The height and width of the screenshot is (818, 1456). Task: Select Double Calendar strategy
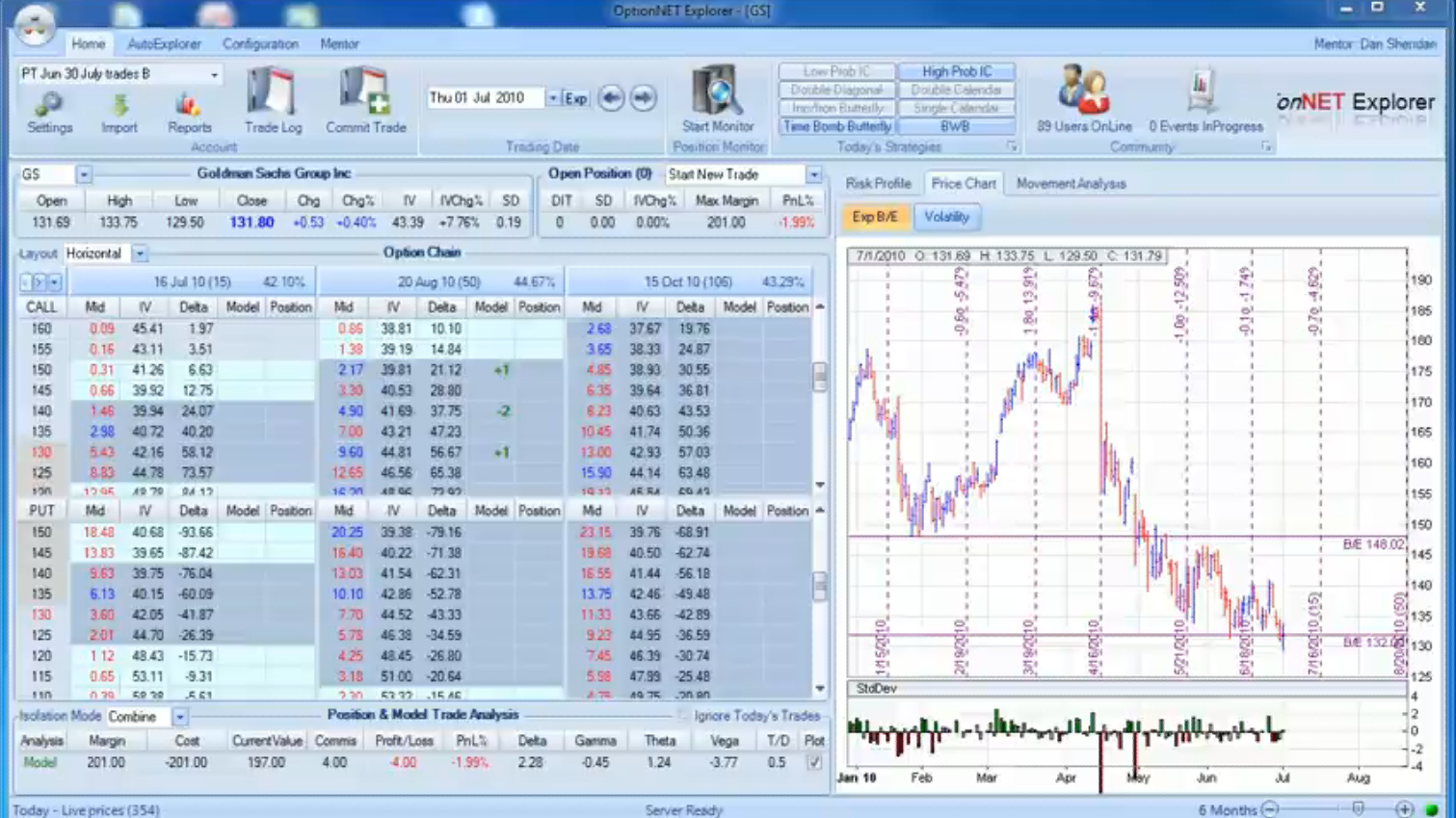956,90
